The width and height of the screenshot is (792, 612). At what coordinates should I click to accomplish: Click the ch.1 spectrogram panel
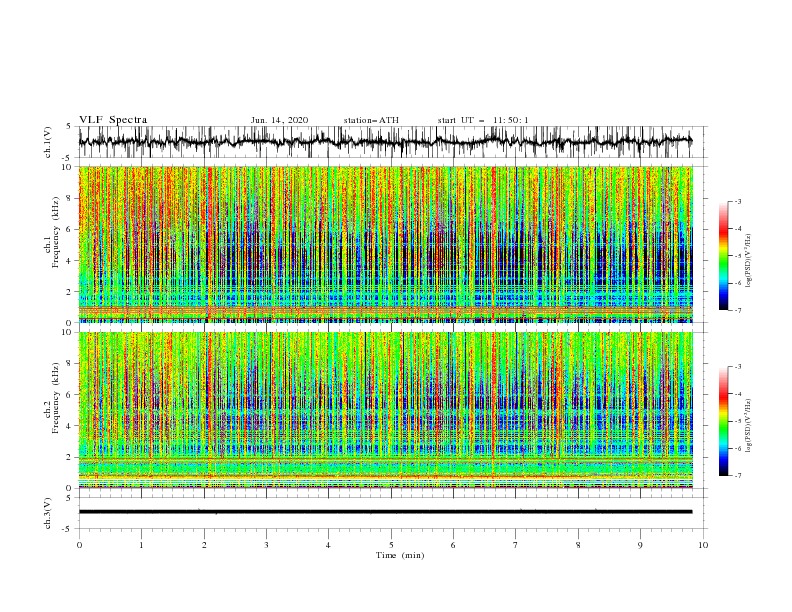(x=385, y=244)
